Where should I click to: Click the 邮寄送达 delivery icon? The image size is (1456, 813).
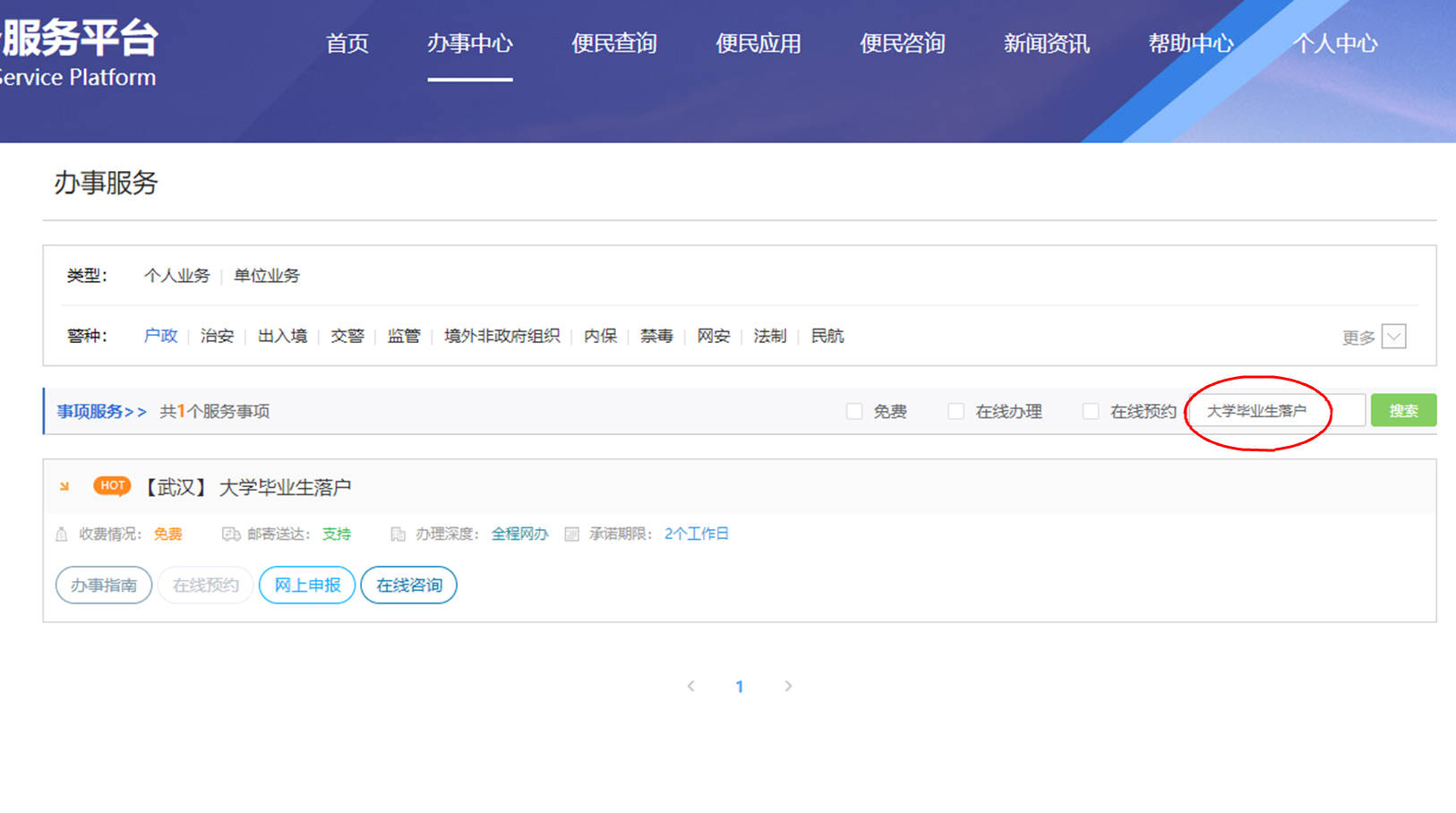pyautogui.click(x=230, y=535)
